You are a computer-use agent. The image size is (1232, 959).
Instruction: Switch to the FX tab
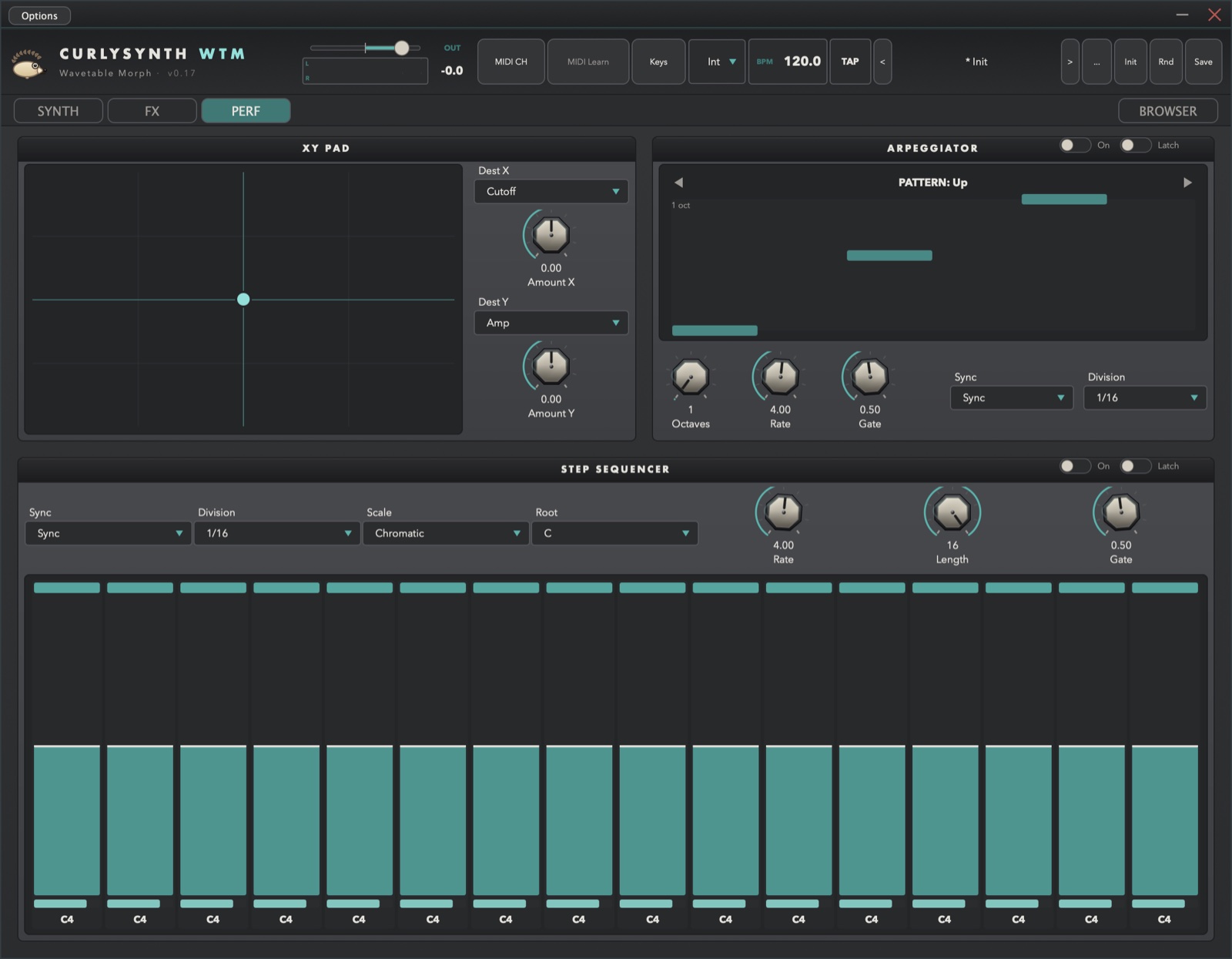tap(152, 111)
